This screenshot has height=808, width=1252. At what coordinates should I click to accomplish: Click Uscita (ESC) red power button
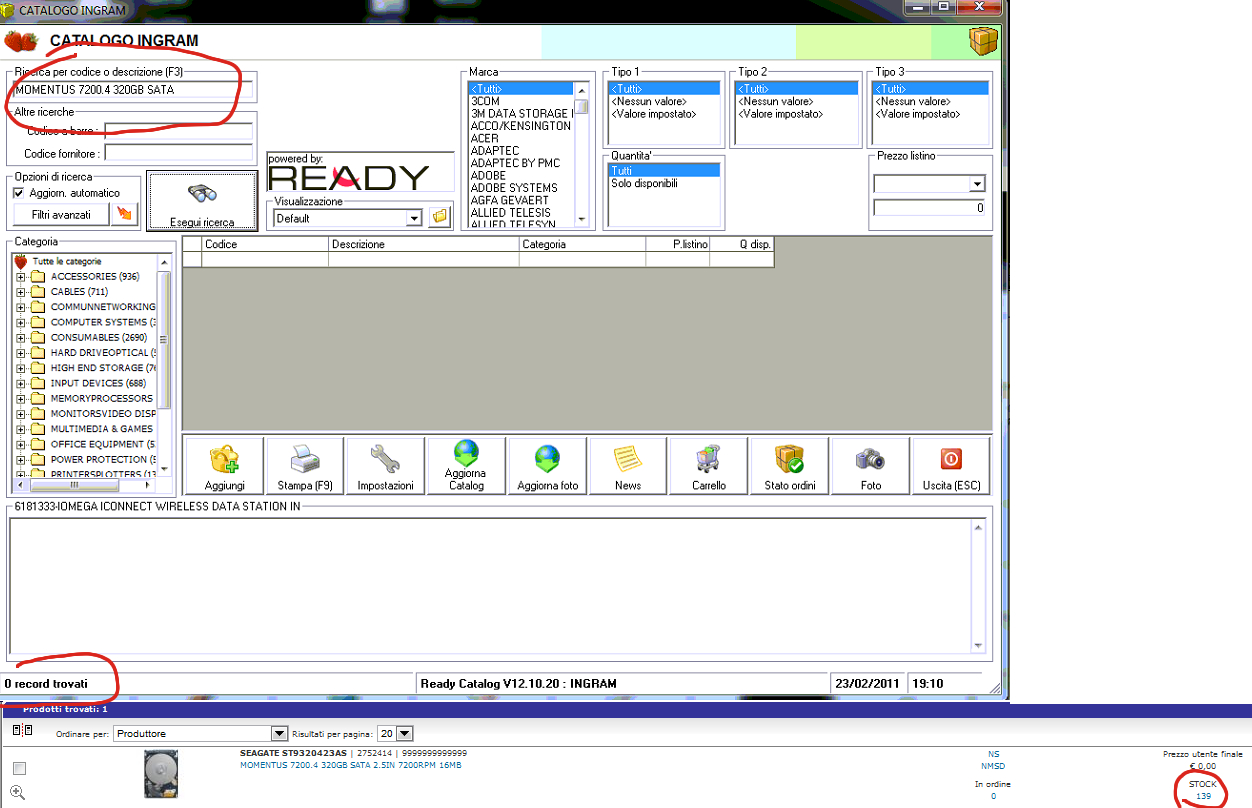tap(951, 466)
